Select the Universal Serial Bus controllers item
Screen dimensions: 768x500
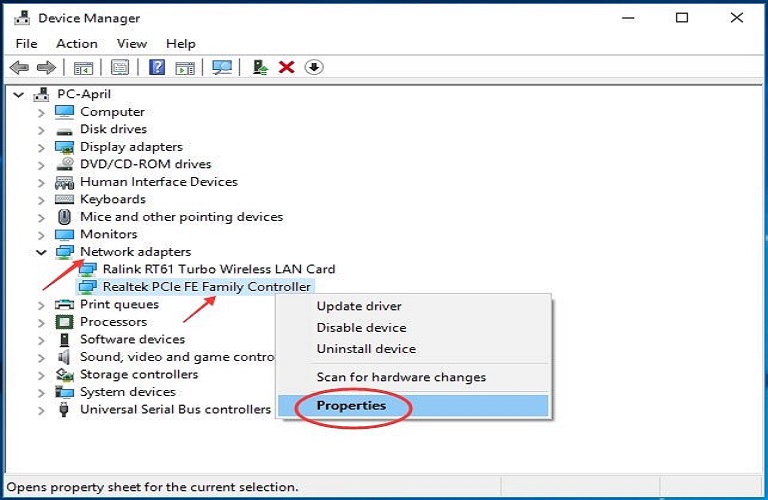coord(175,409)
